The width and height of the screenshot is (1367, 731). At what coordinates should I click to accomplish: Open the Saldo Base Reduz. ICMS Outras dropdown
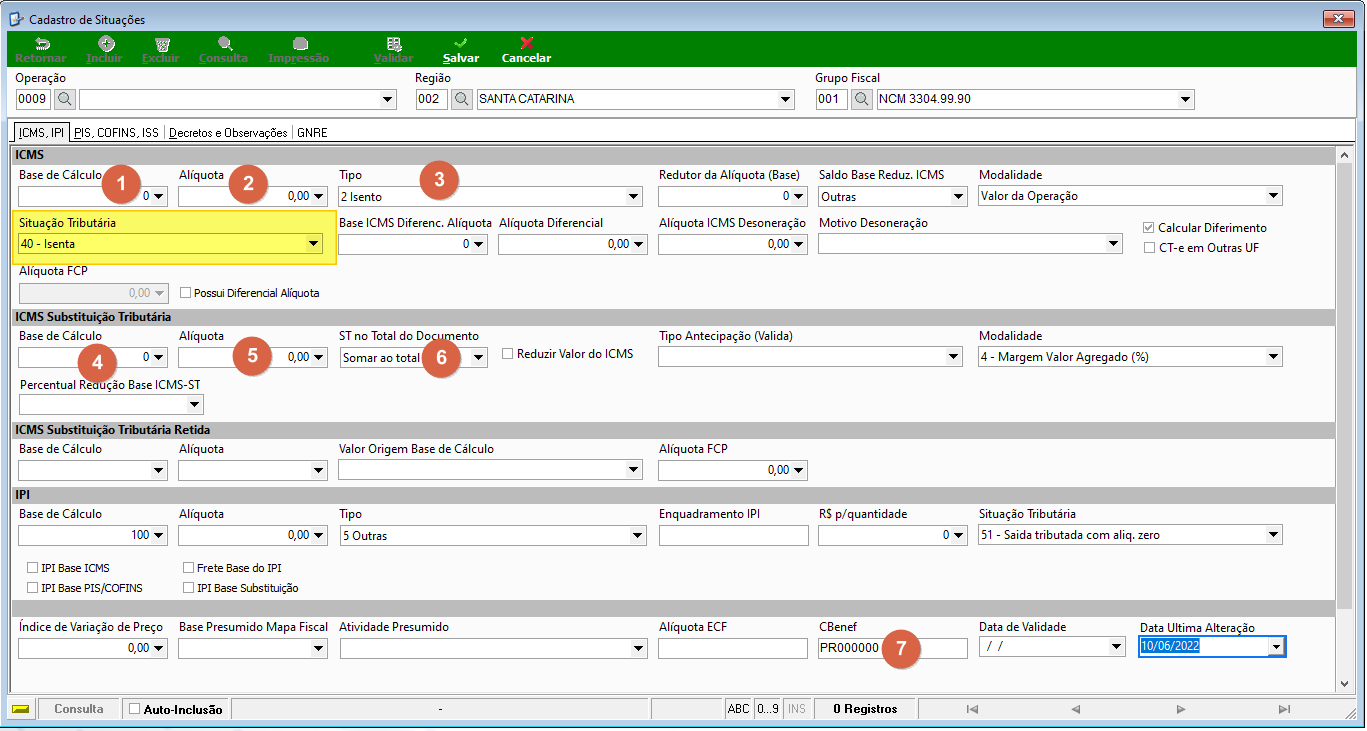coord(960,196)
